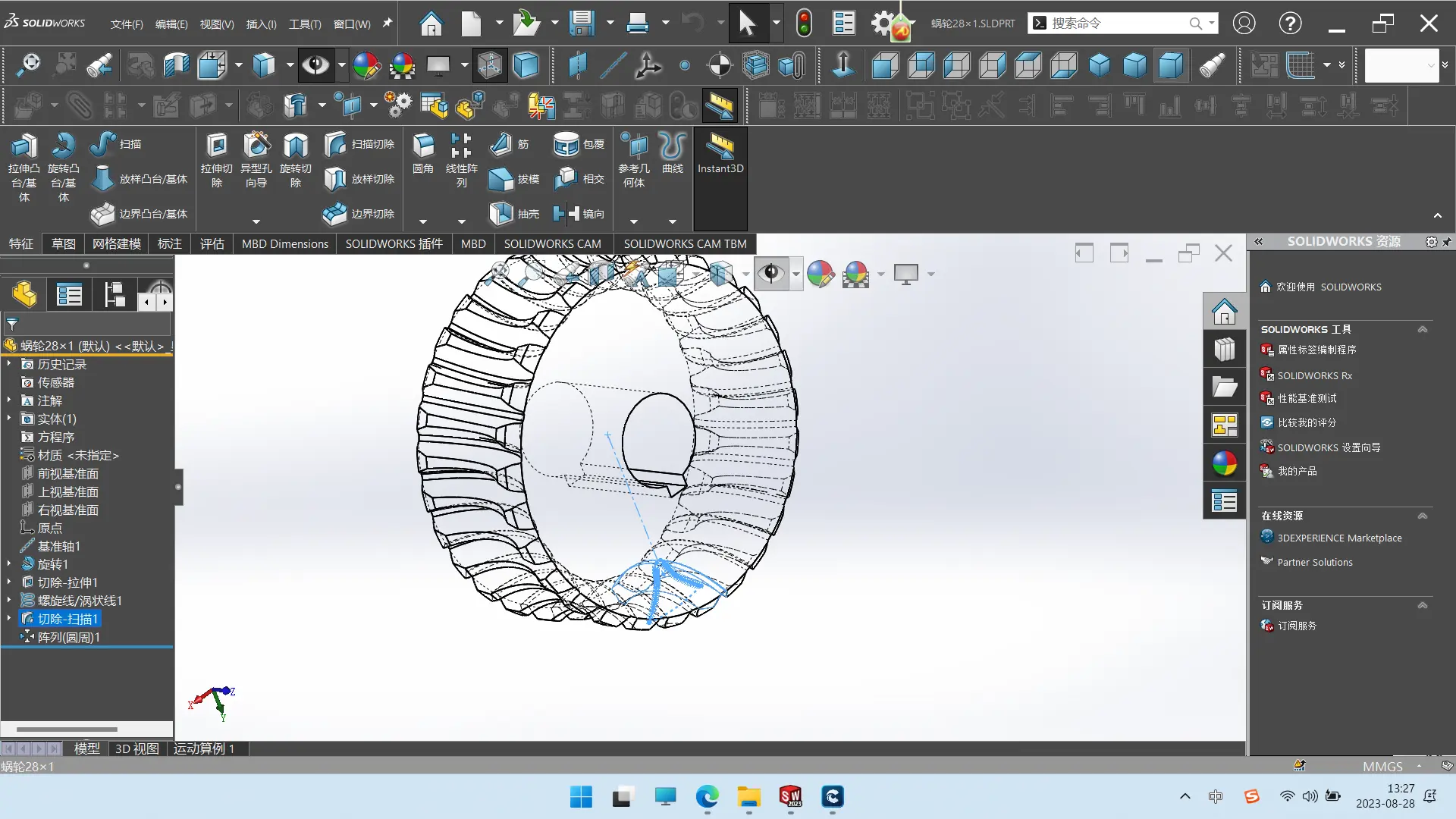The image size is (1456, 819).
Task: Click the Partner Solutions link
Action: click(1315, 562)
